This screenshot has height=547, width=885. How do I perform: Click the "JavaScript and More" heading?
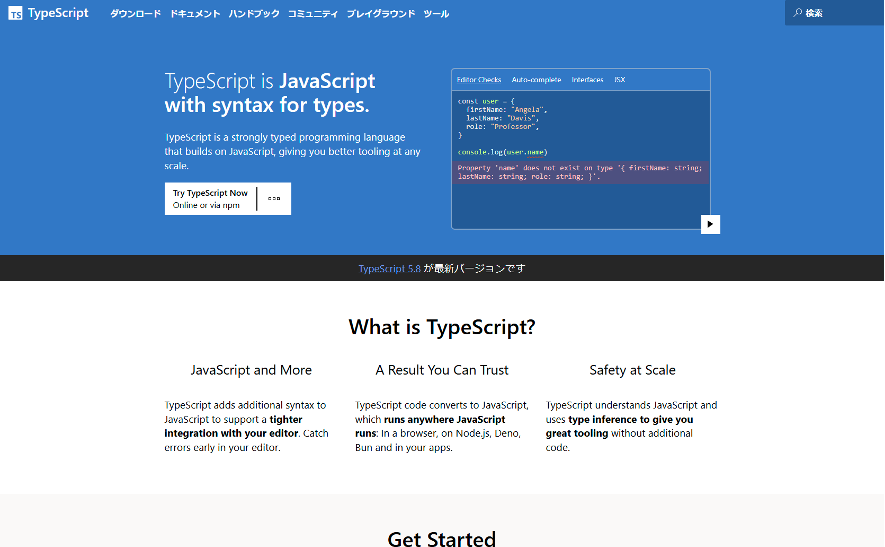tap(251, 370)
